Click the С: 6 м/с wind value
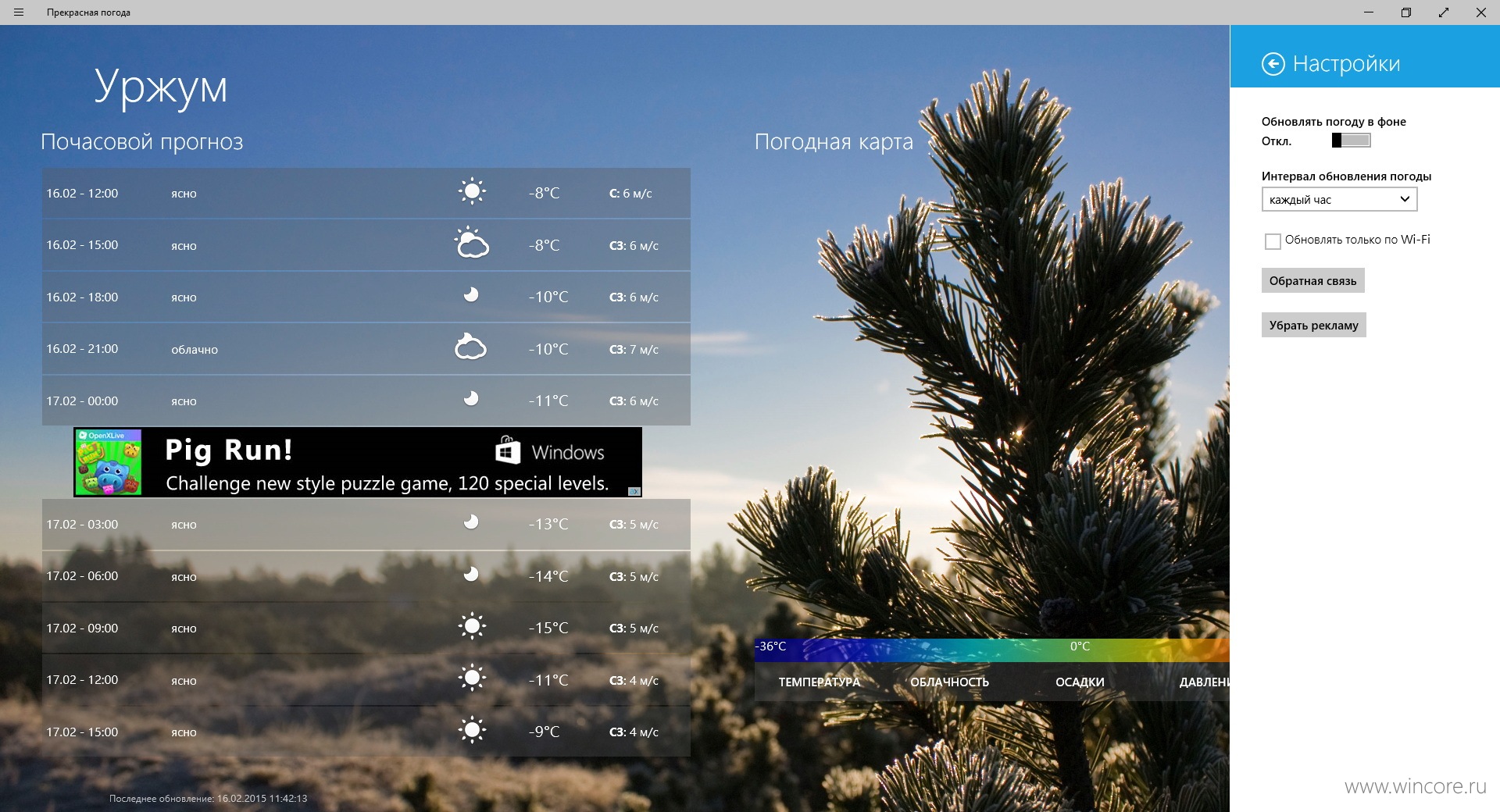Image resolution: width=1500 pixels, height=812 pixels. tap(630, 193)
